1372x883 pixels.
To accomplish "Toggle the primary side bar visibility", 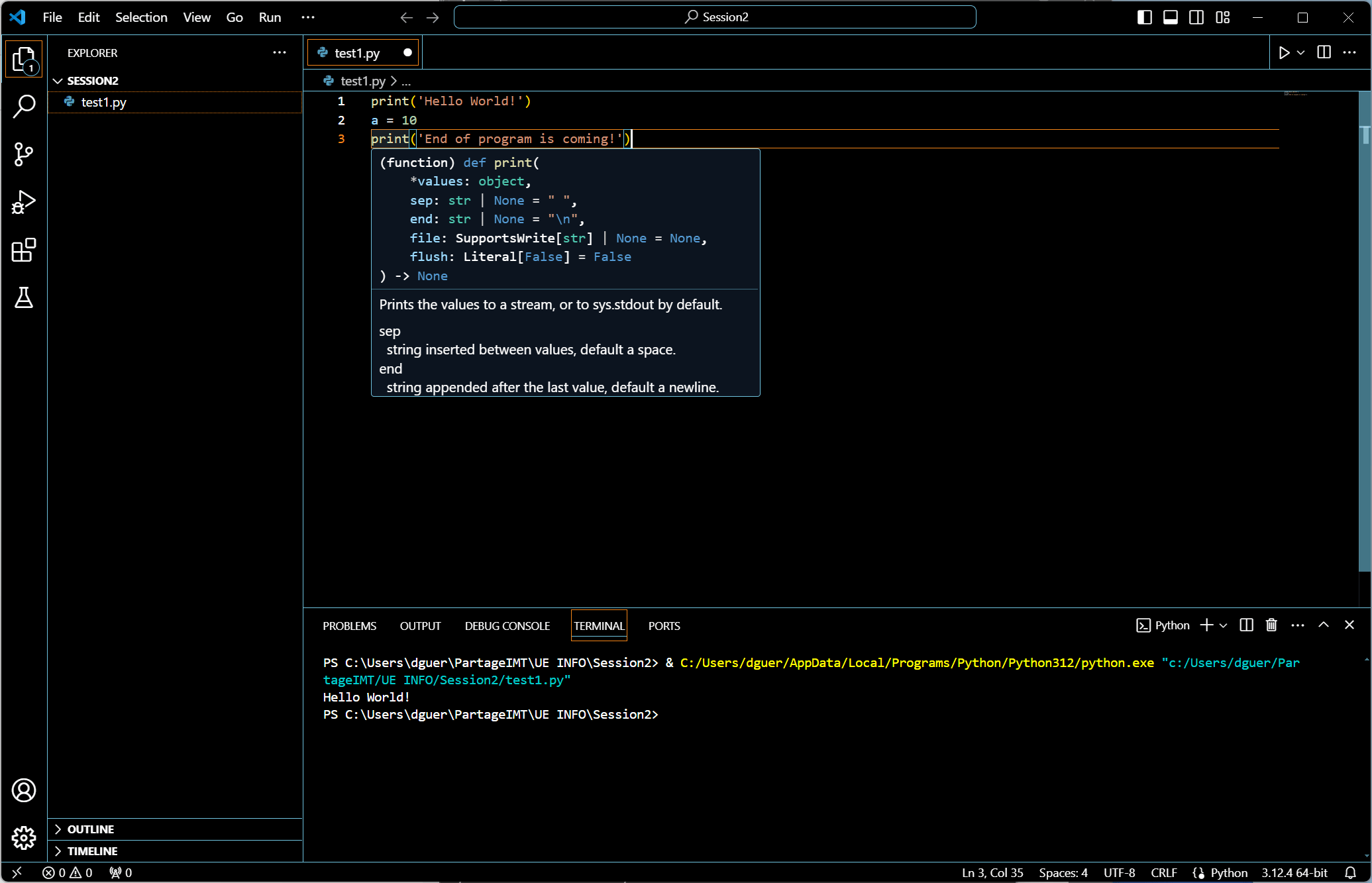I will click(1144, 17).
